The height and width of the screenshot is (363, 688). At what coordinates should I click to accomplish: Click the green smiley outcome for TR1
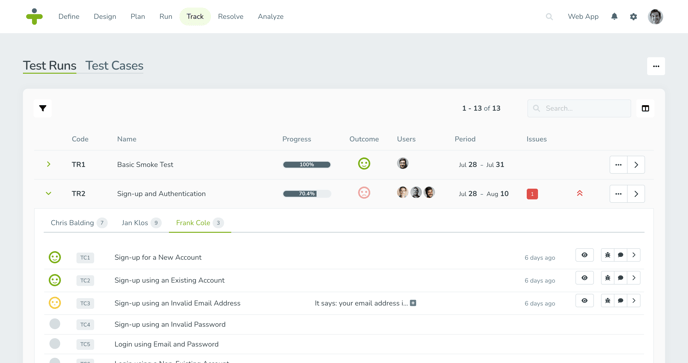coord(364,164)
